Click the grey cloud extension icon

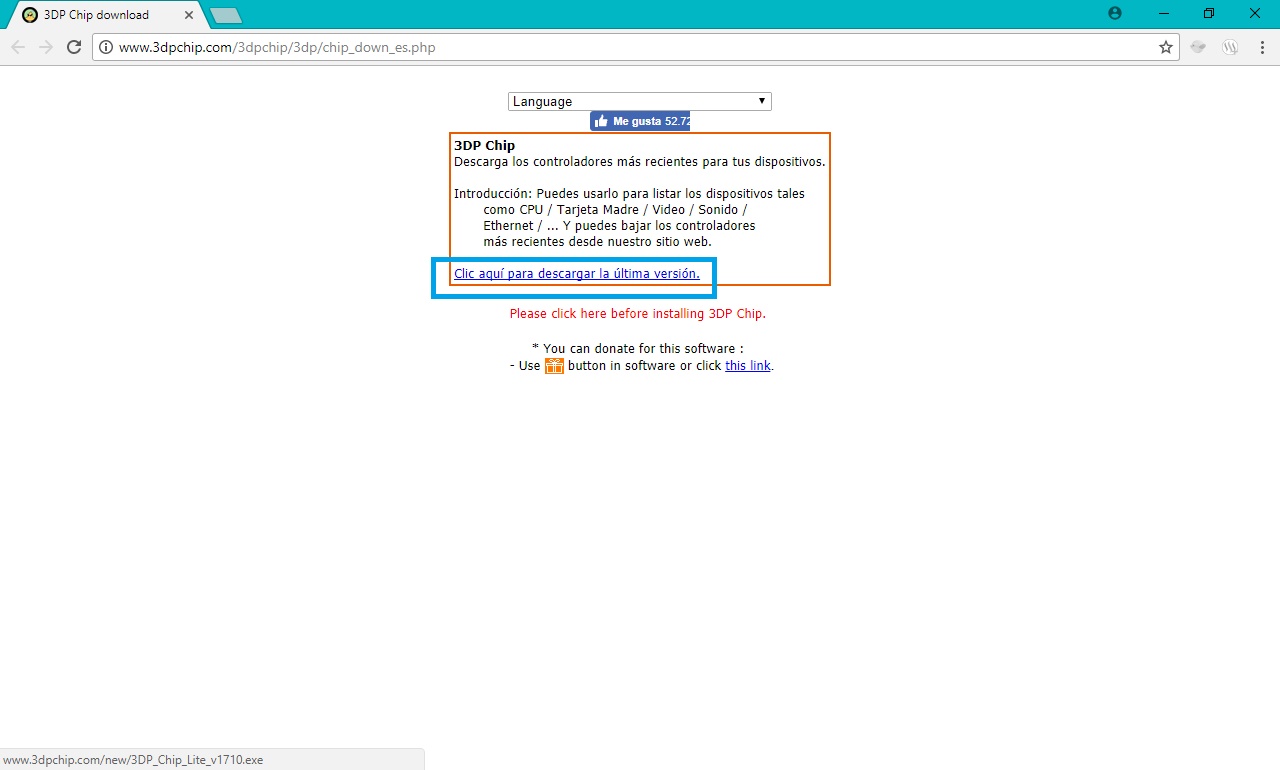tap(1198, 47)
